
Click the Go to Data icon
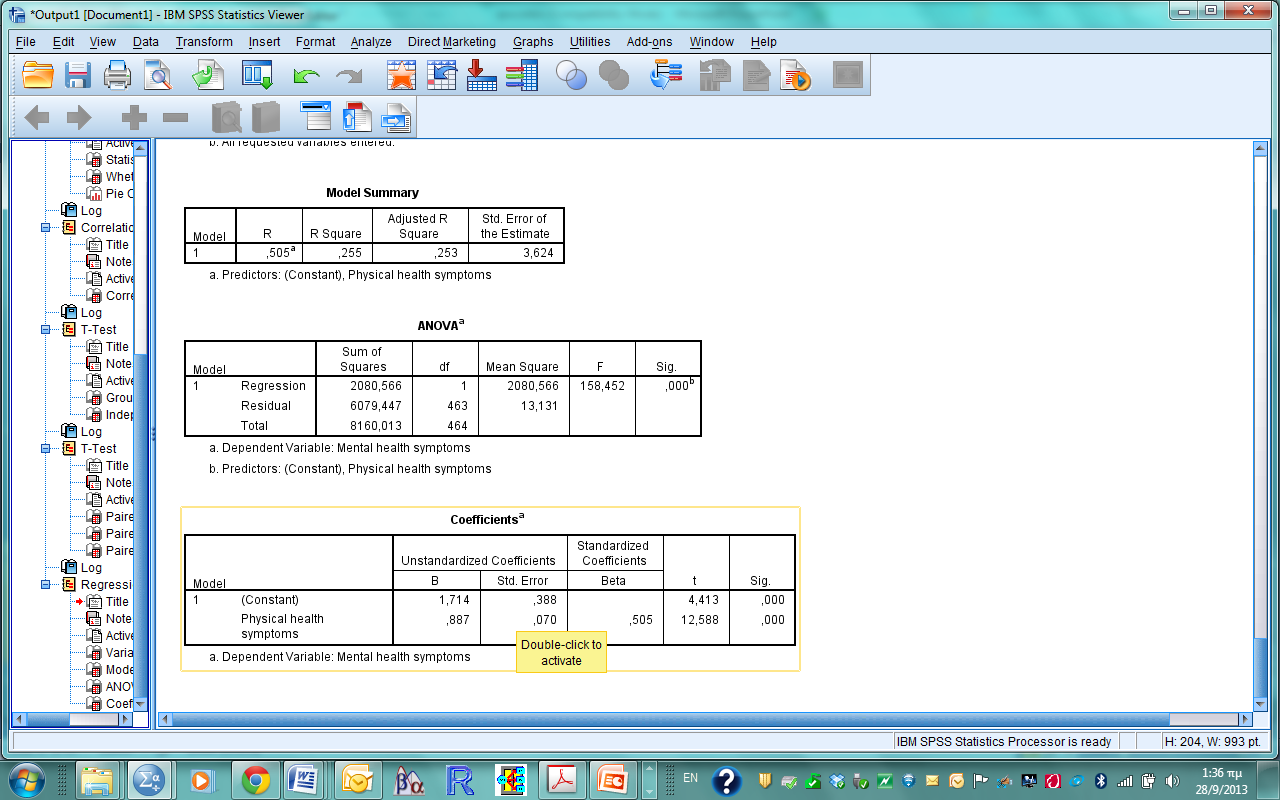coord(401,75)
